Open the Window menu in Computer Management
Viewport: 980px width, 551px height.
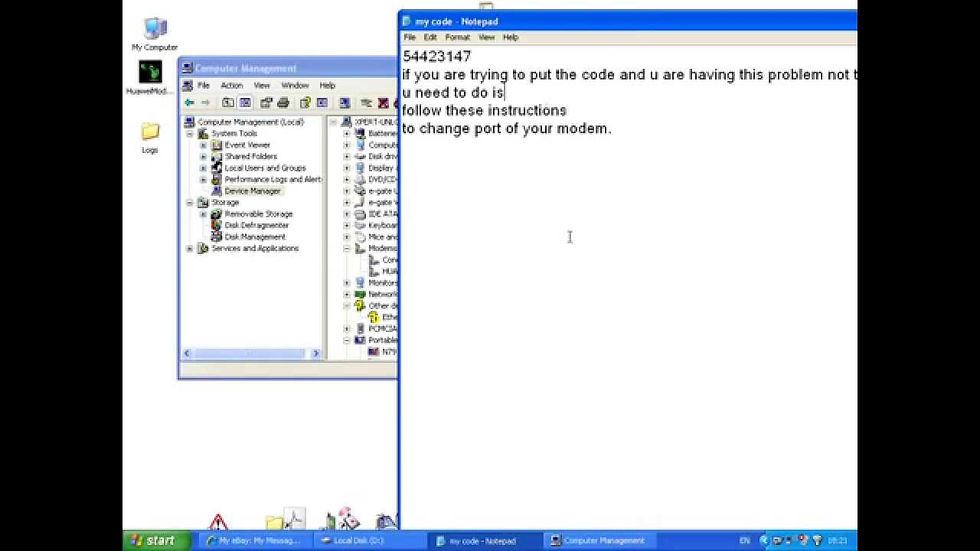coord(294,86)
